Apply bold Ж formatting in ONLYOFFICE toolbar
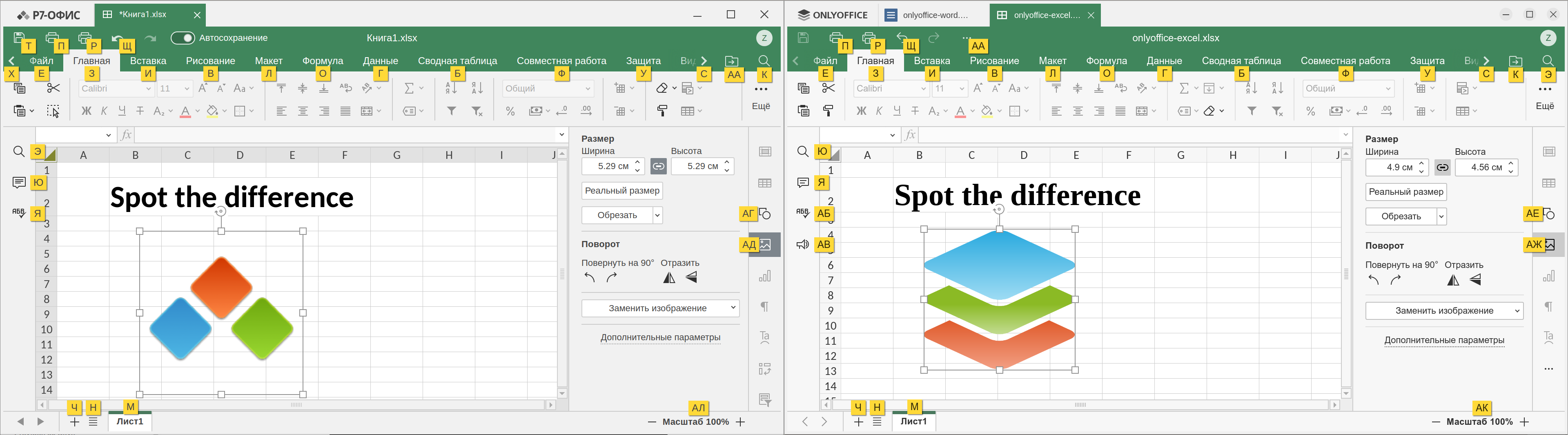The width and height of the screenshot is (1568, 435). [861, 111]
